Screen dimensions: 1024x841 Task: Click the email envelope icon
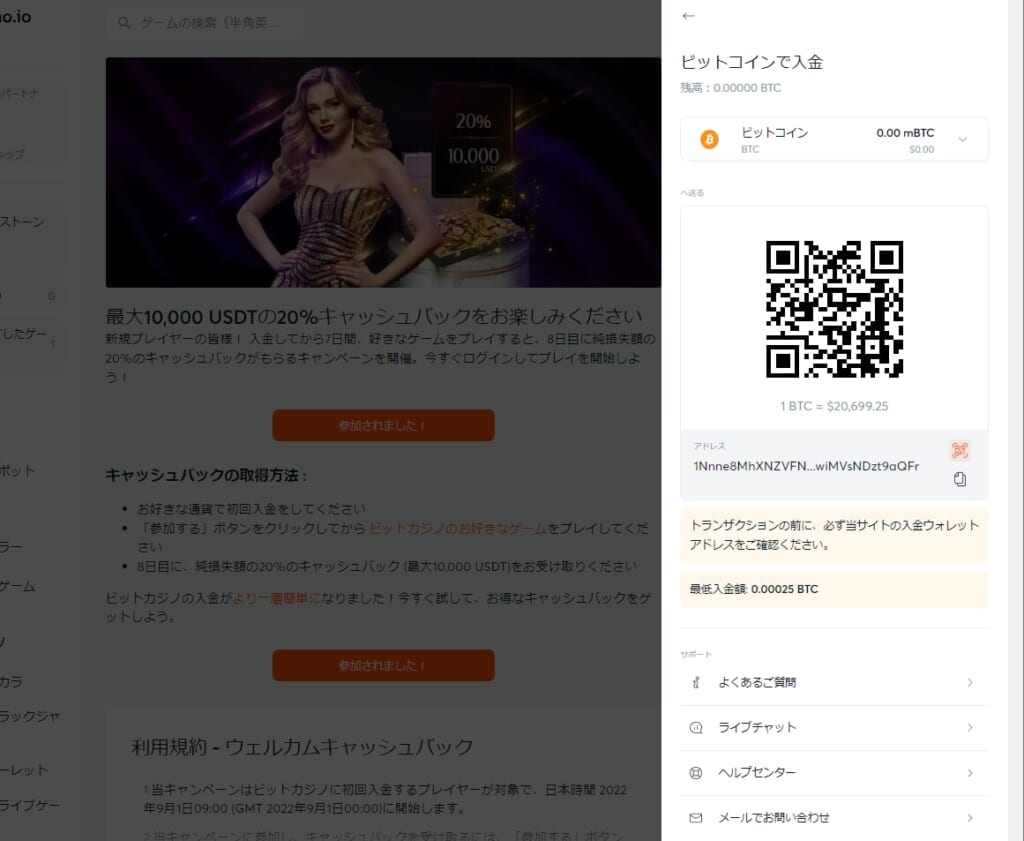(x=696, y=818)
